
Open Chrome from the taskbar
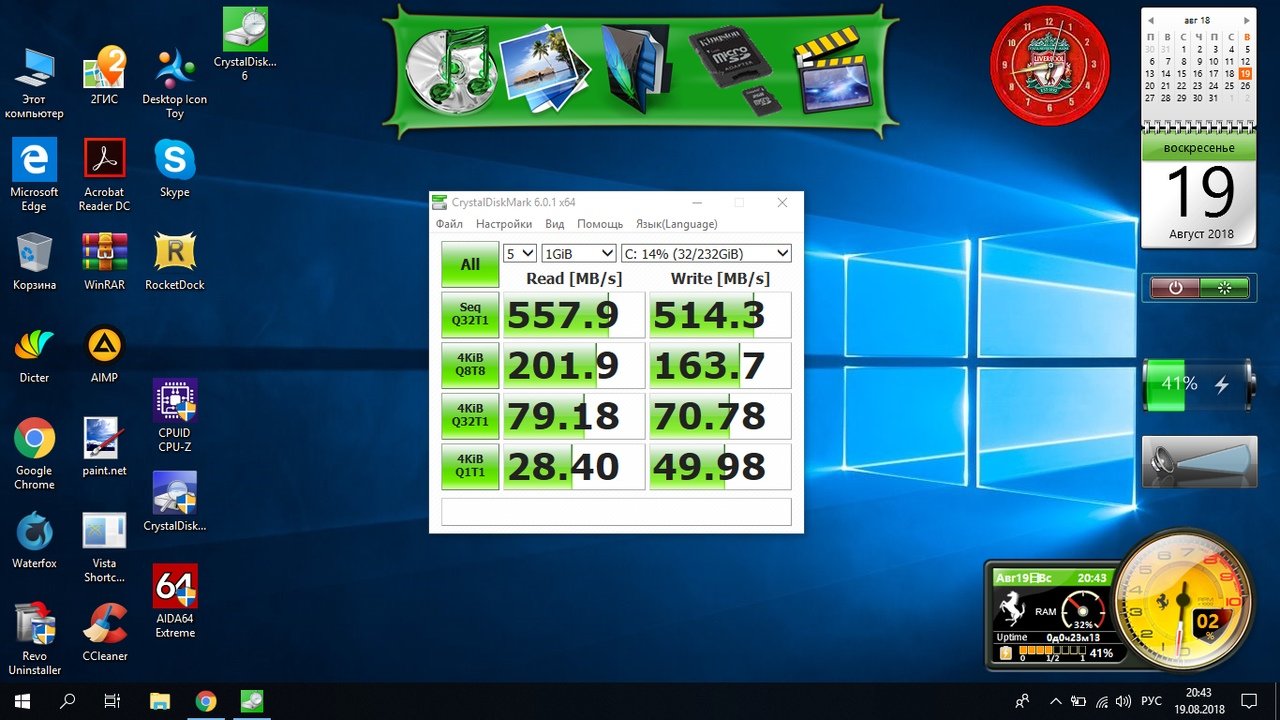[206, 701]
